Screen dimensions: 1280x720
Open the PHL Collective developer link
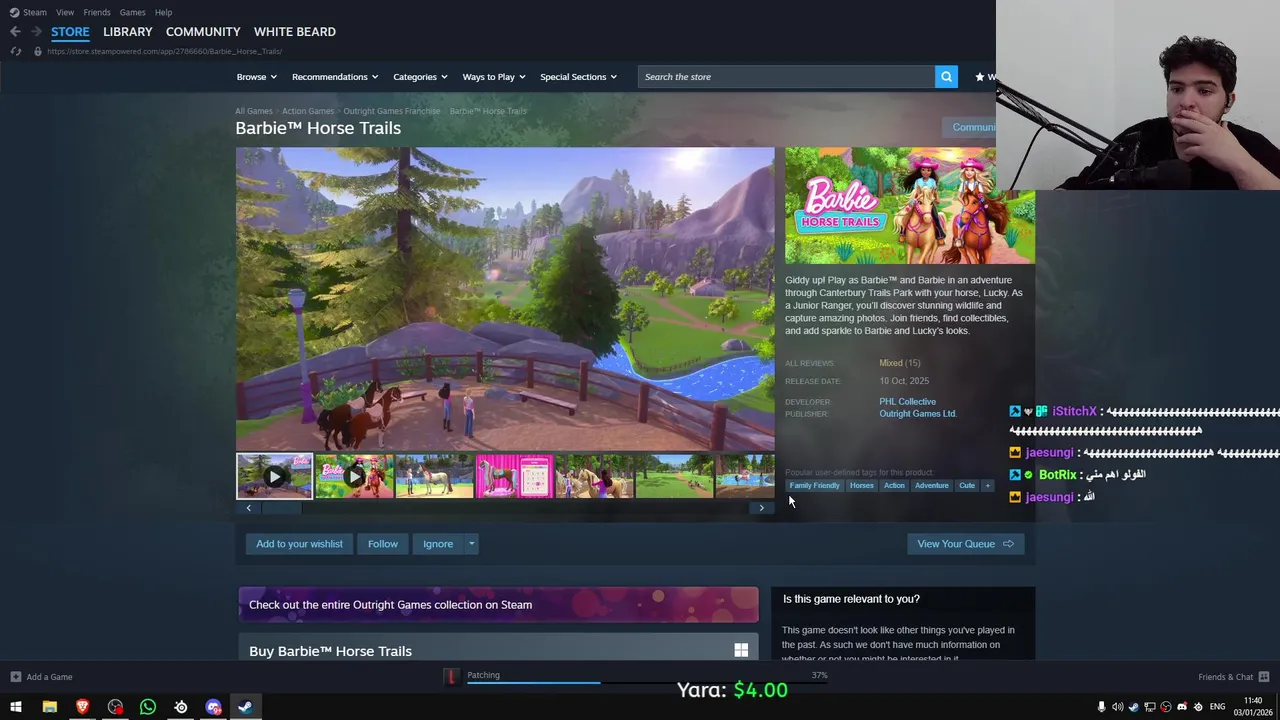[x=907, y=402]
